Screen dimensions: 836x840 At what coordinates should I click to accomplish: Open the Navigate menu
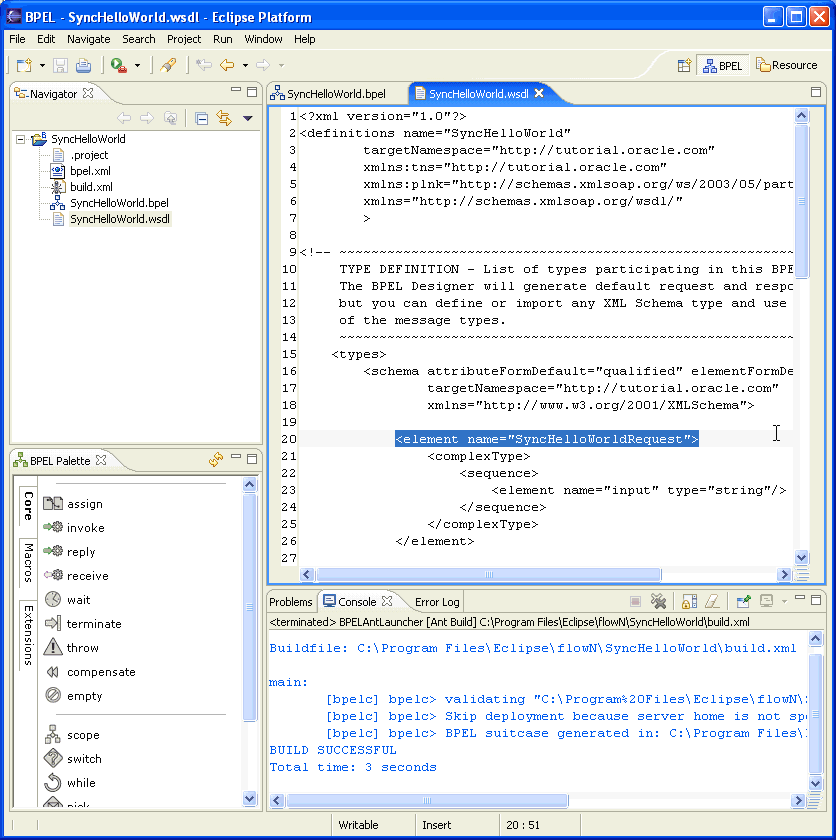click(88, 39)
